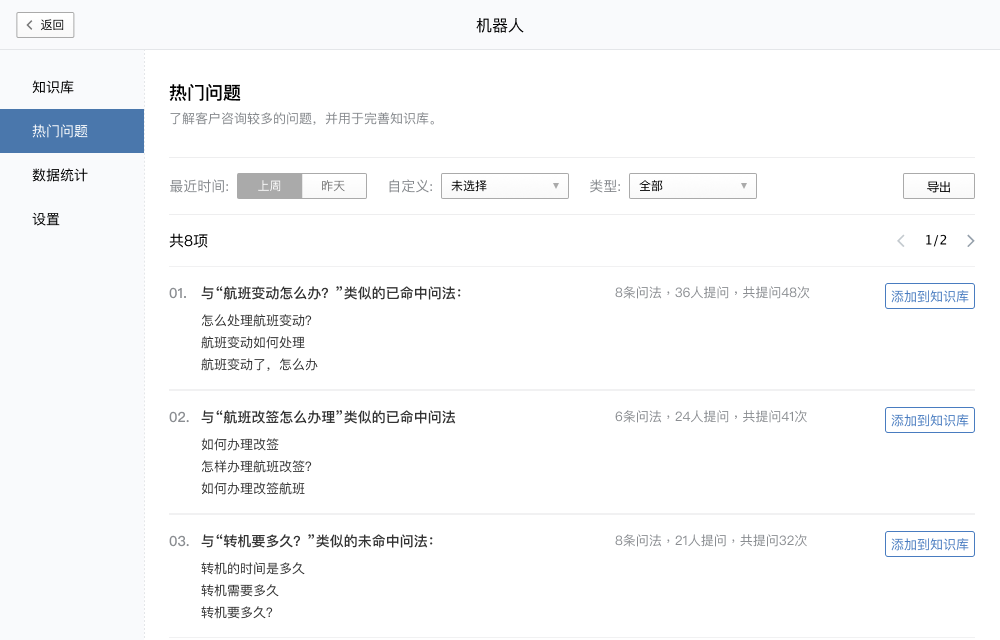Screen dimensions: 1000x640
Task: Click the 导出 export button
Action: [x=938, y=186]
